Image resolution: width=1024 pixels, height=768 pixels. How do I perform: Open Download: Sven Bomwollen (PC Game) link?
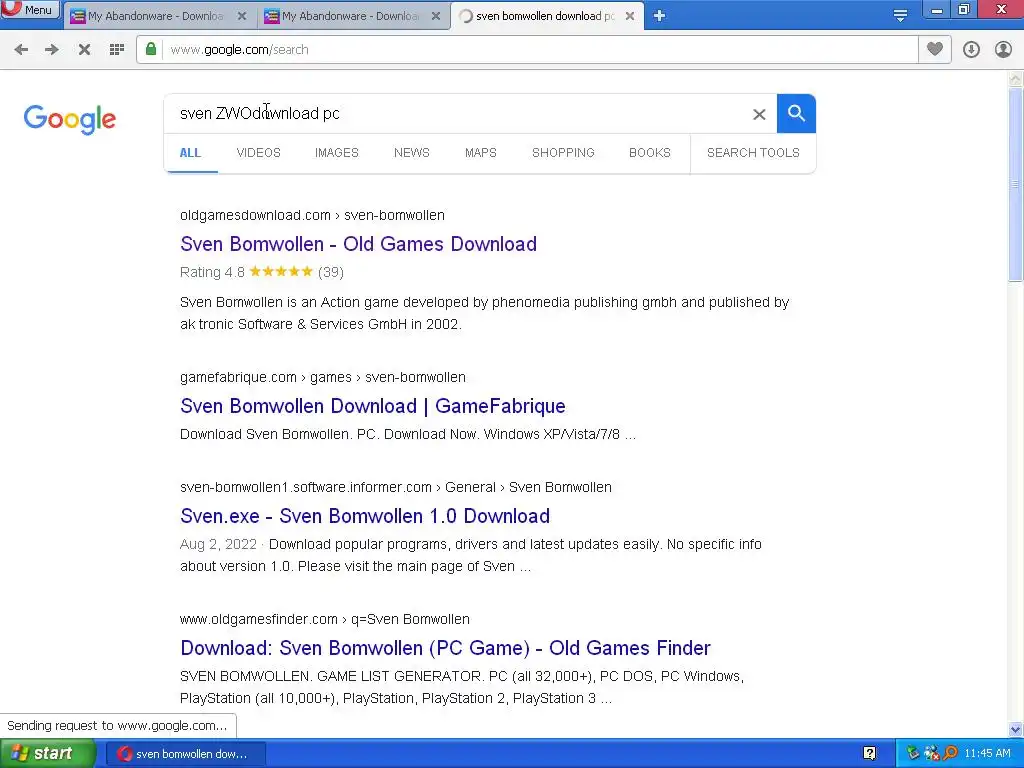(445, 648)
